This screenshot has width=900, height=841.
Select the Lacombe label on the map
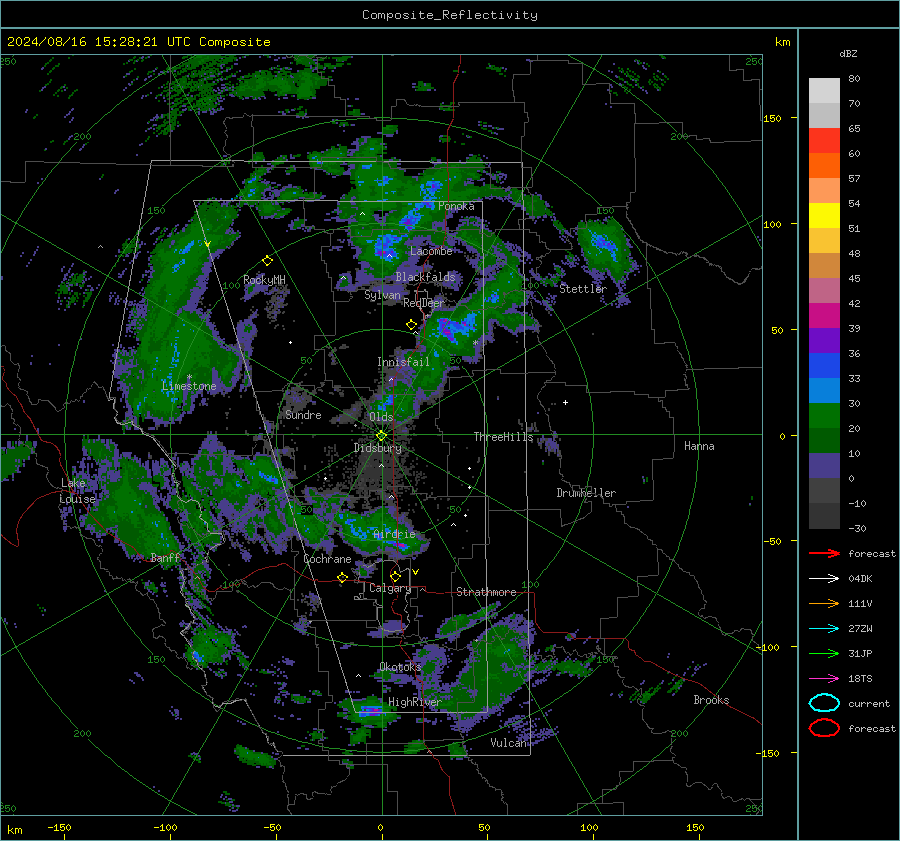(x=430, y=251)
